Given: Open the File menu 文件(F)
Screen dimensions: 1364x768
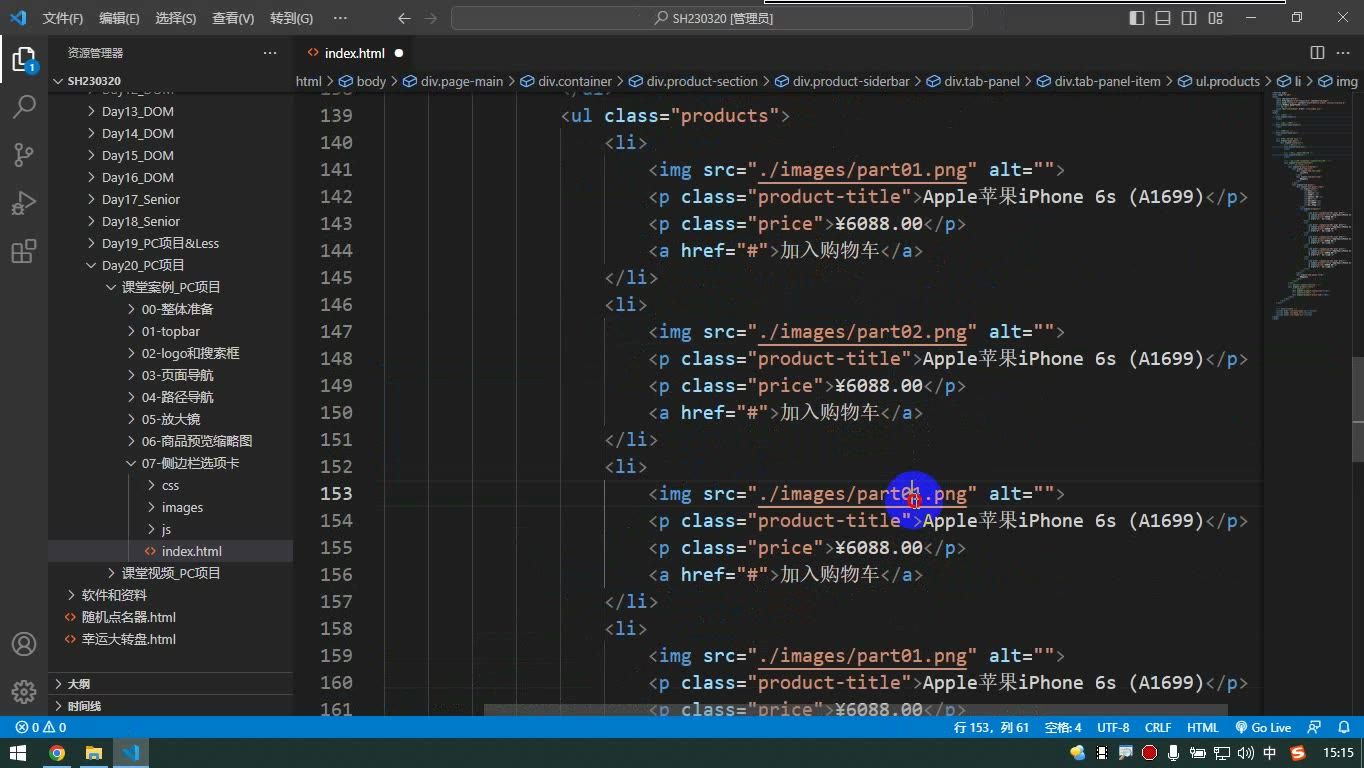Looking at the screenshot, I should coord(63,18).
